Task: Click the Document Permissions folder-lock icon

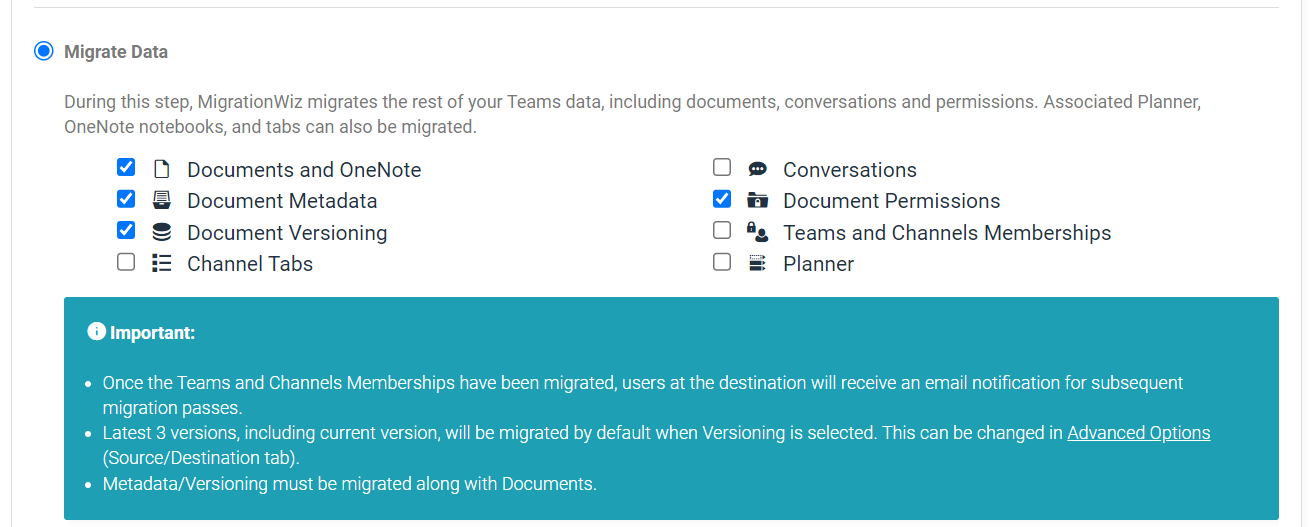Action: pyautogui.click(x=757, y=200)
